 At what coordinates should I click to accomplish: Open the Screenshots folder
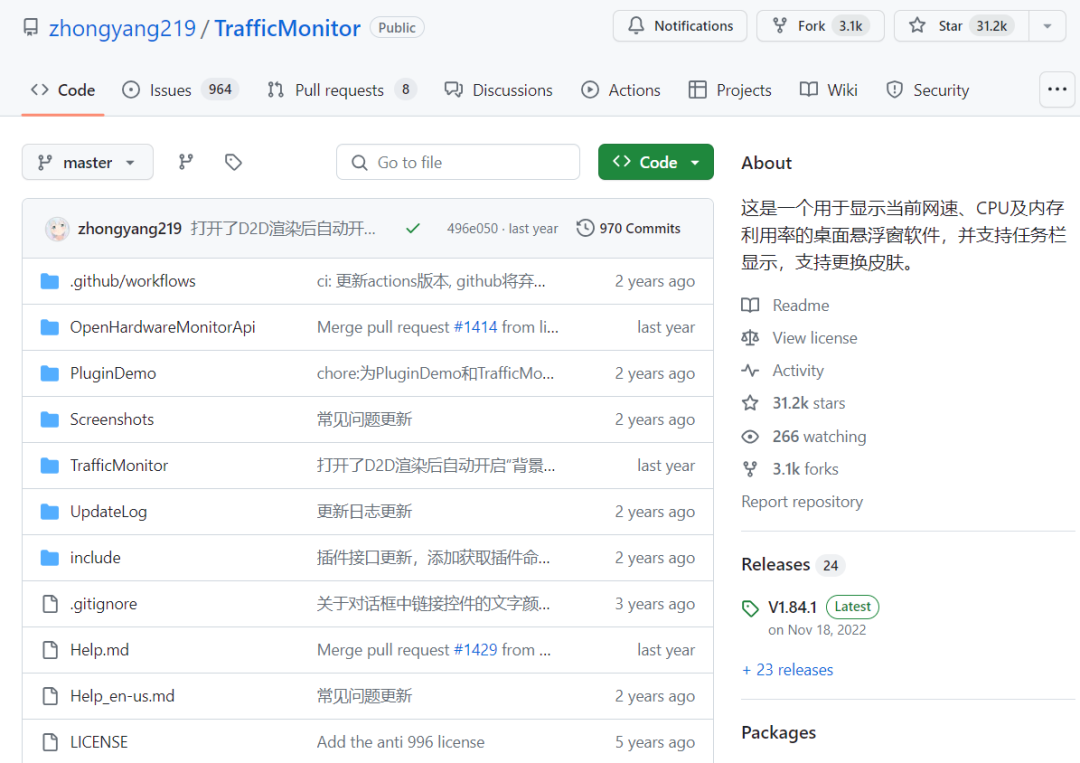(112, 419)
